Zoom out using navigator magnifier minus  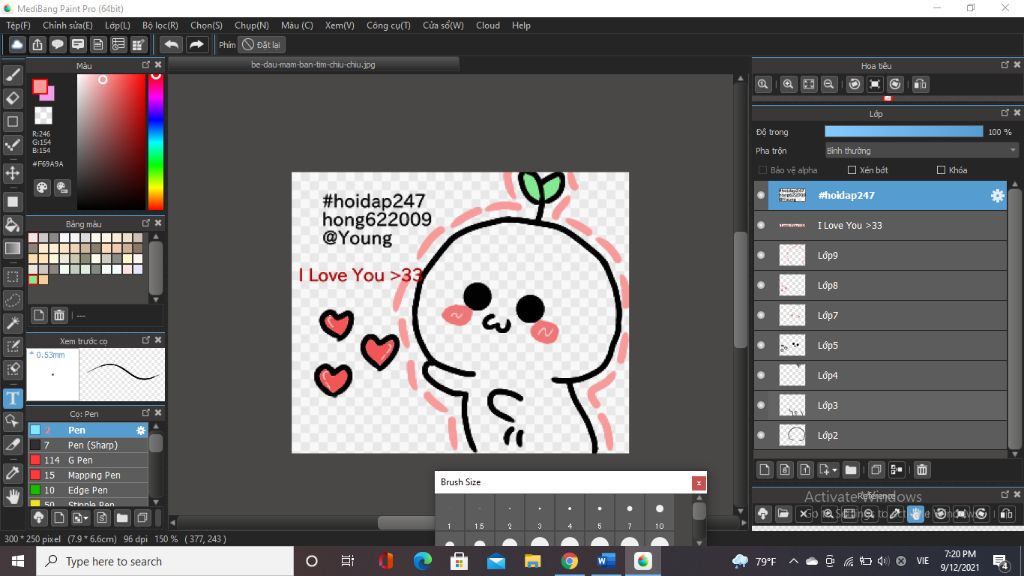pyautogui.click(x=829, y=84)
